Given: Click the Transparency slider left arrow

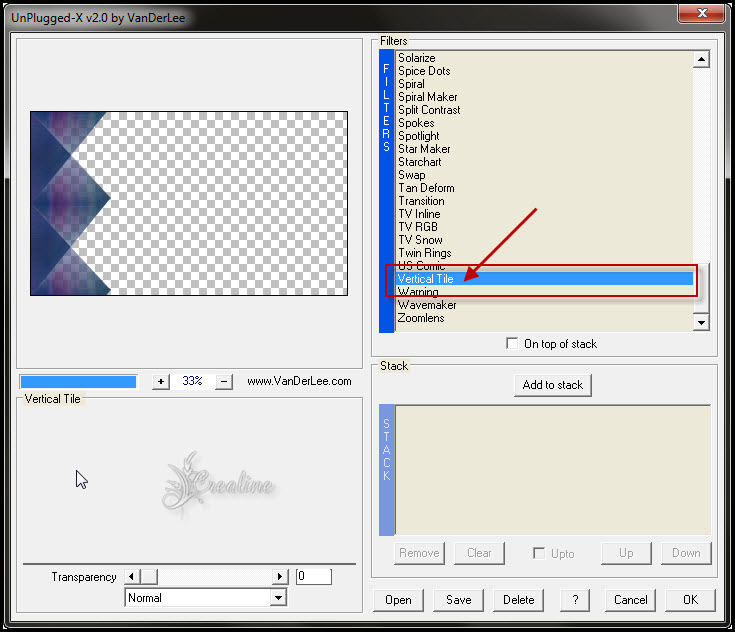Looking at the screenshot, I should point(131,577).
